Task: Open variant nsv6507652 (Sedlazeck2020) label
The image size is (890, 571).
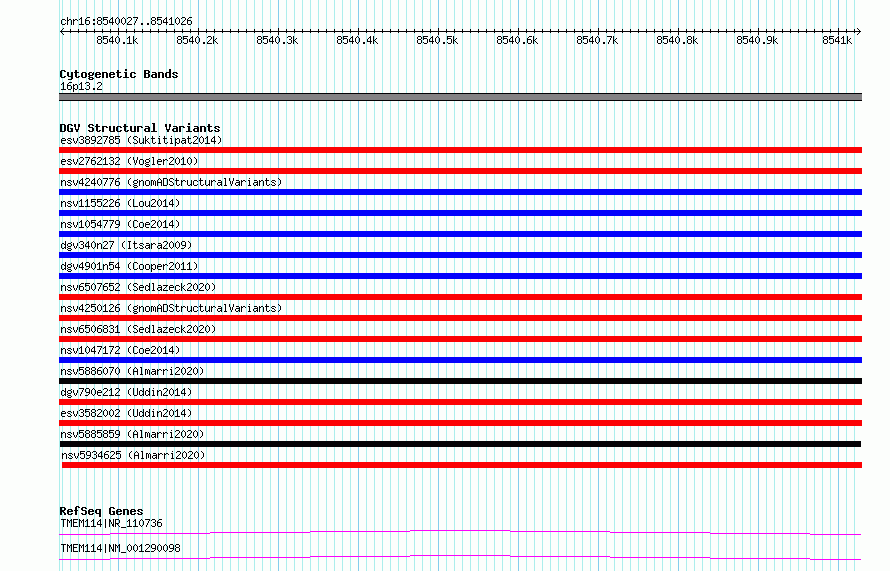Action: 138,287
